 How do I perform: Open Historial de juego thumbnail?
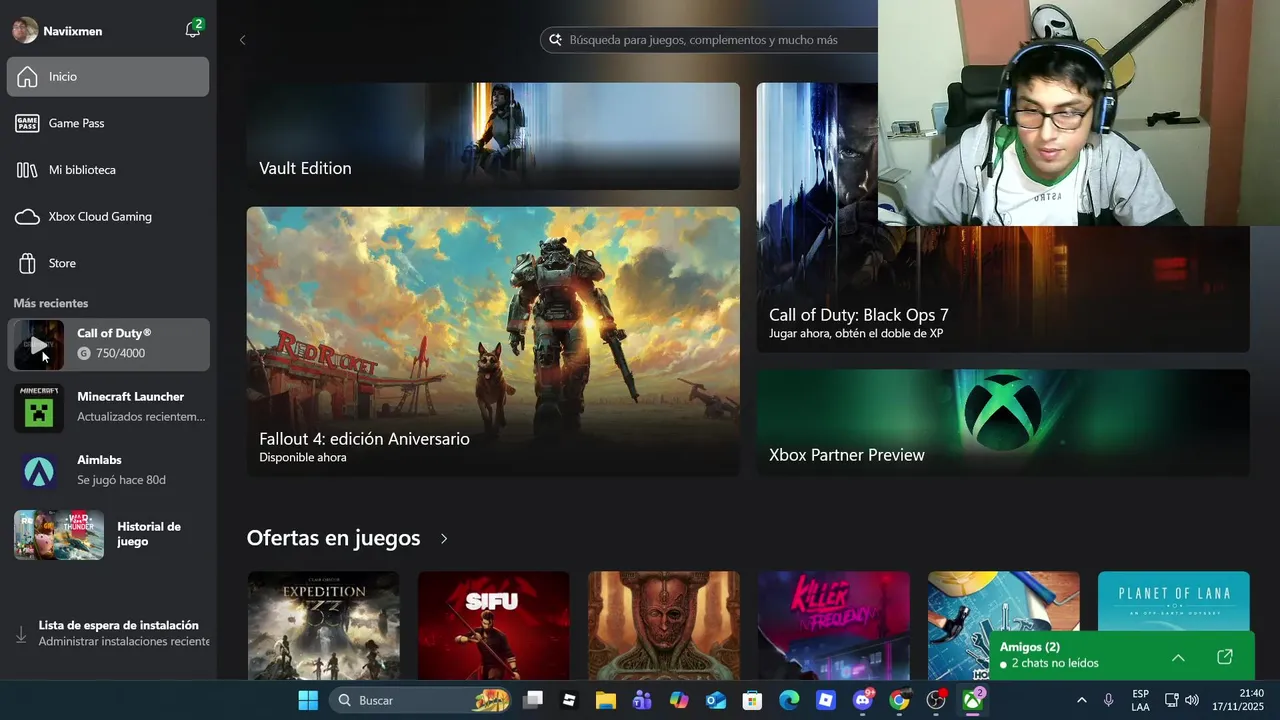(59, 534)
